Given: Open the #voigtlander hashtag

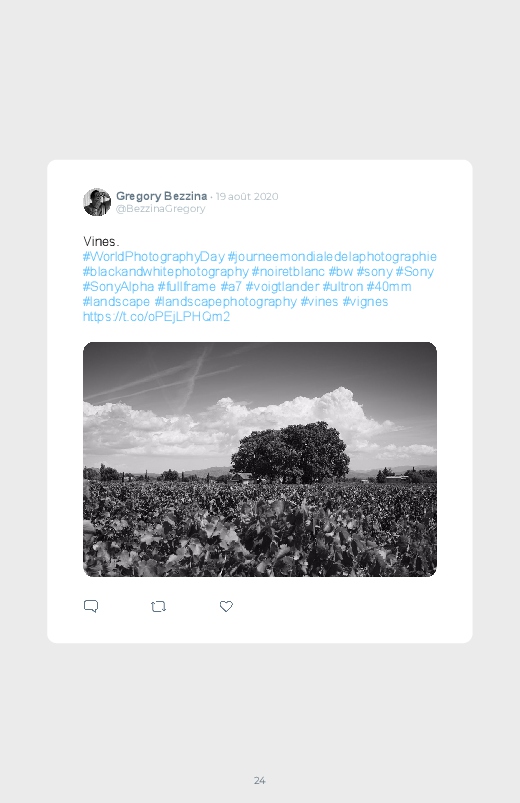Looking at the screenshot, I should [x=282, y=286].
